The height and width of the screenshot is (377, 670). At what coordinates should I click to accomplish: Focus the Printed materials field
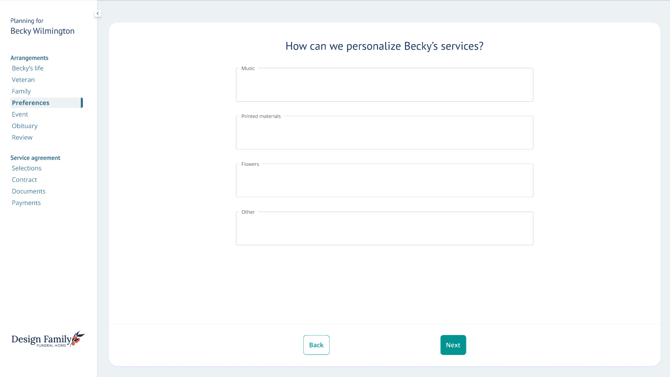tap(385, 133)
